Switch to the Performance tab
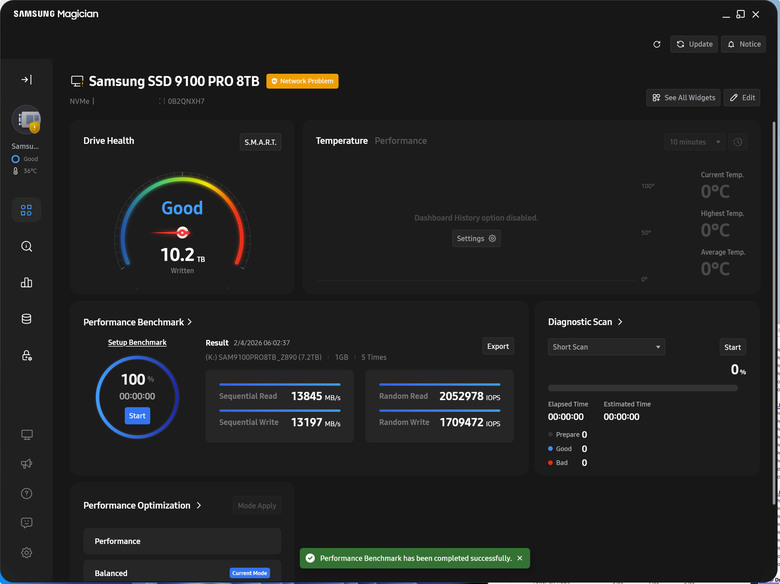This screenshot has width=780, height=584. [x=400, y=141]
